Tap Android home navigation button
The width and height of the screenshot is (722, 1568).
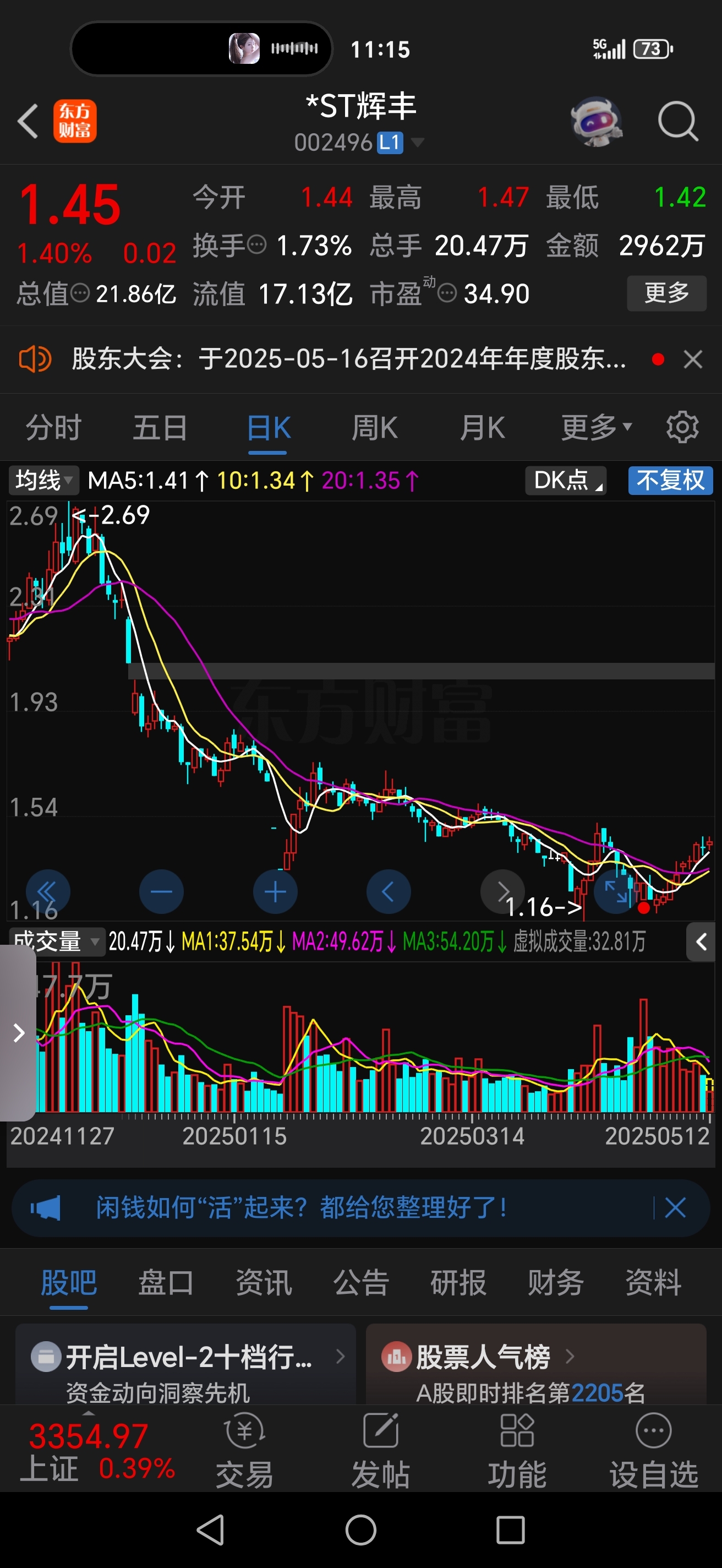pos(360,1529)
